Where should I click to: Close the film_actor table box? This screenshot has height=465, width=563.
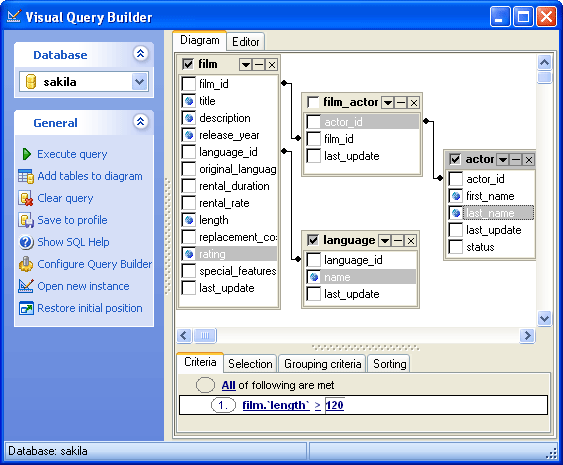pyautogui.click(x=414, y=103)
